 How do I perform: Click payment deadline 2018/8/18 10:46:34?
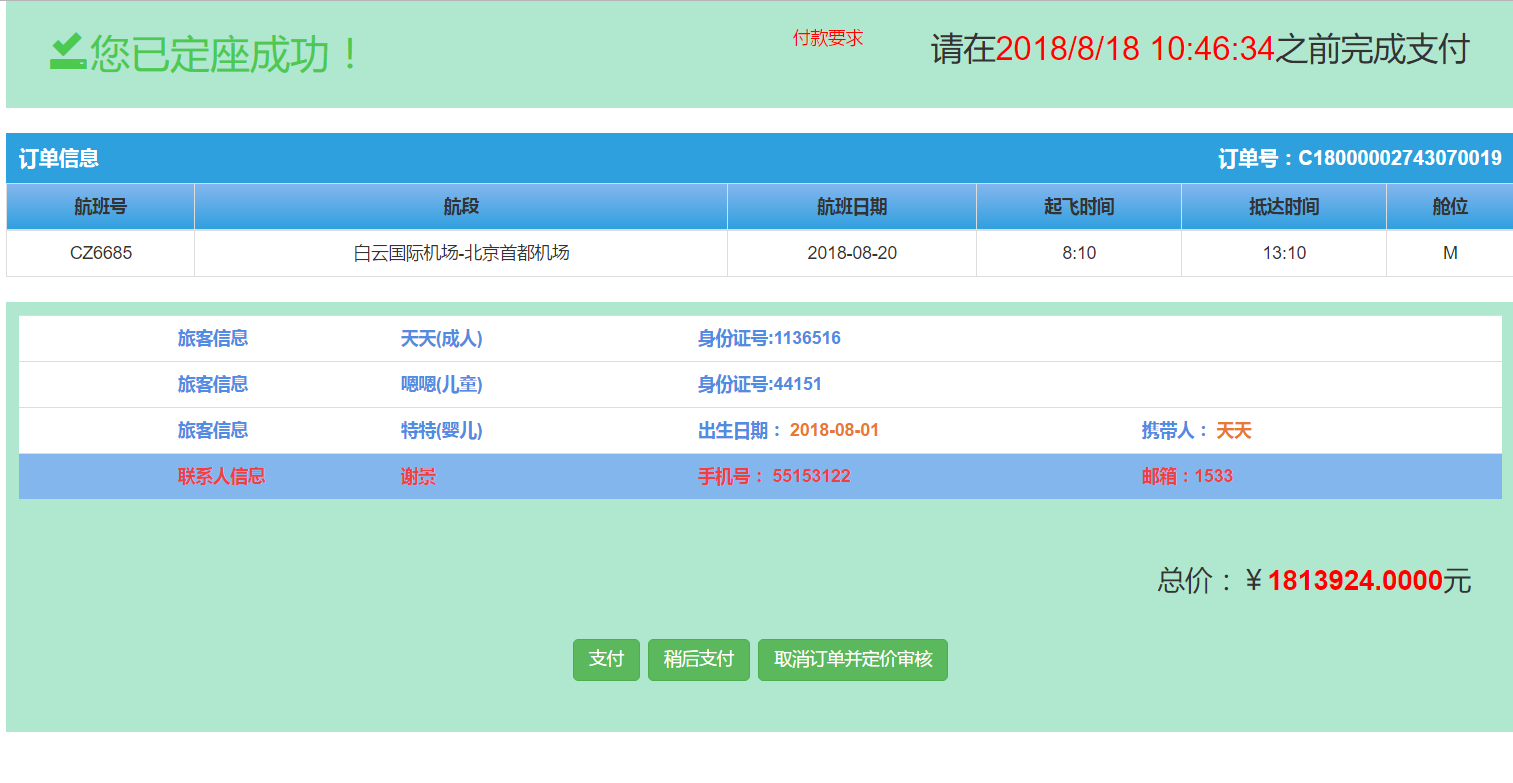(1135, 49)
